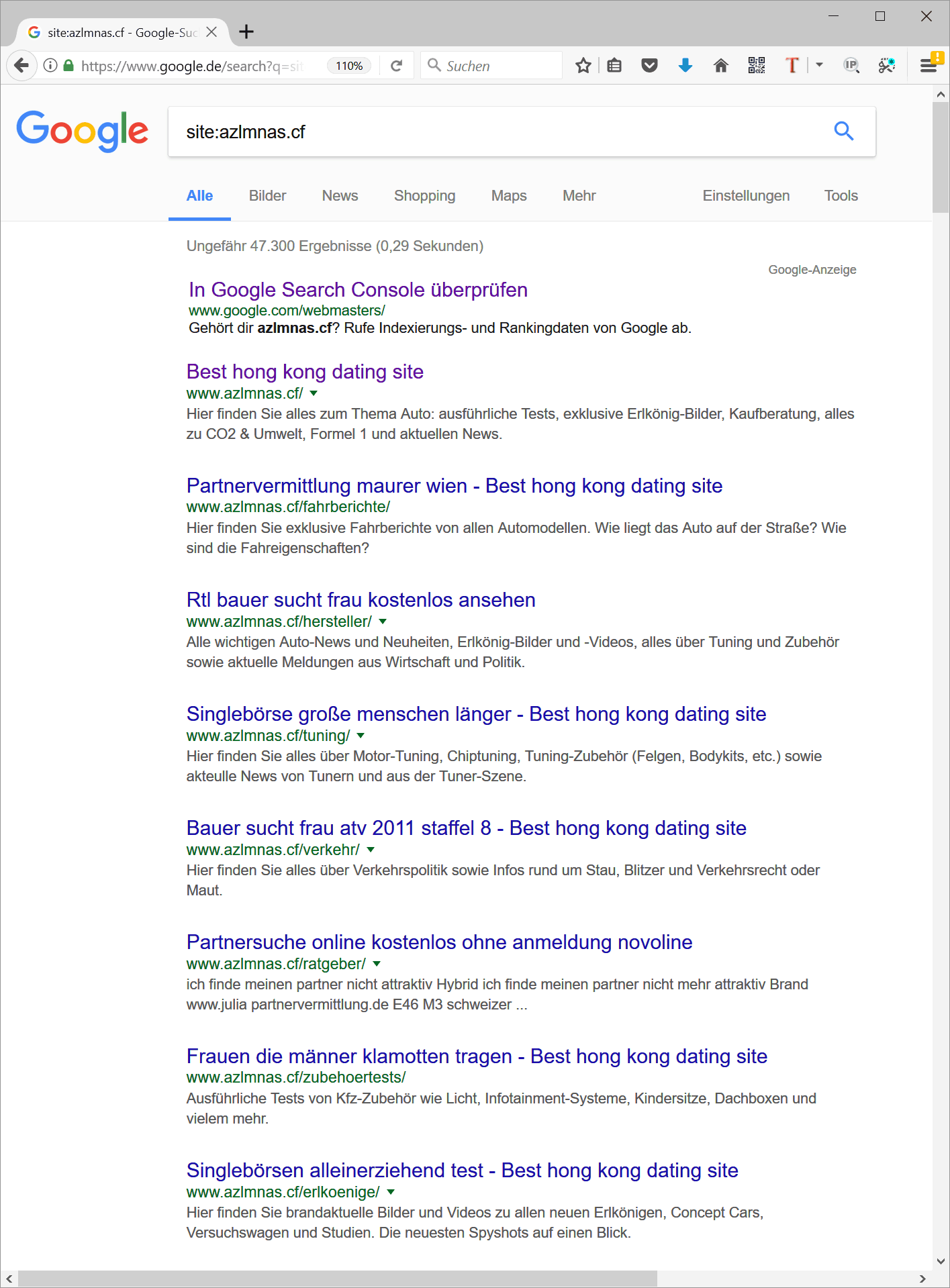Close the site:azlmnas.cf tab
Viewport: 950px width, 1288px height.
pyautogui.click(x=211, y=32)
